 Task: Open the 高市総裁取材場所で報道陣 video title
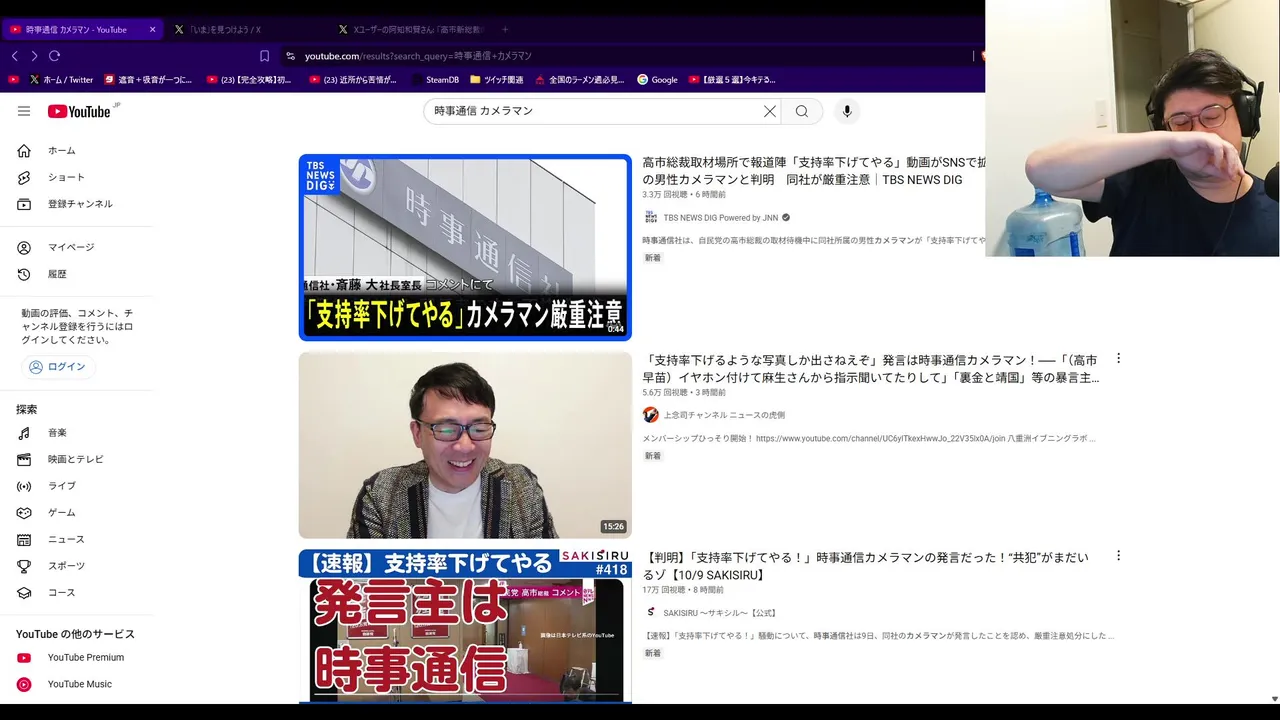[x=813, y=171]
